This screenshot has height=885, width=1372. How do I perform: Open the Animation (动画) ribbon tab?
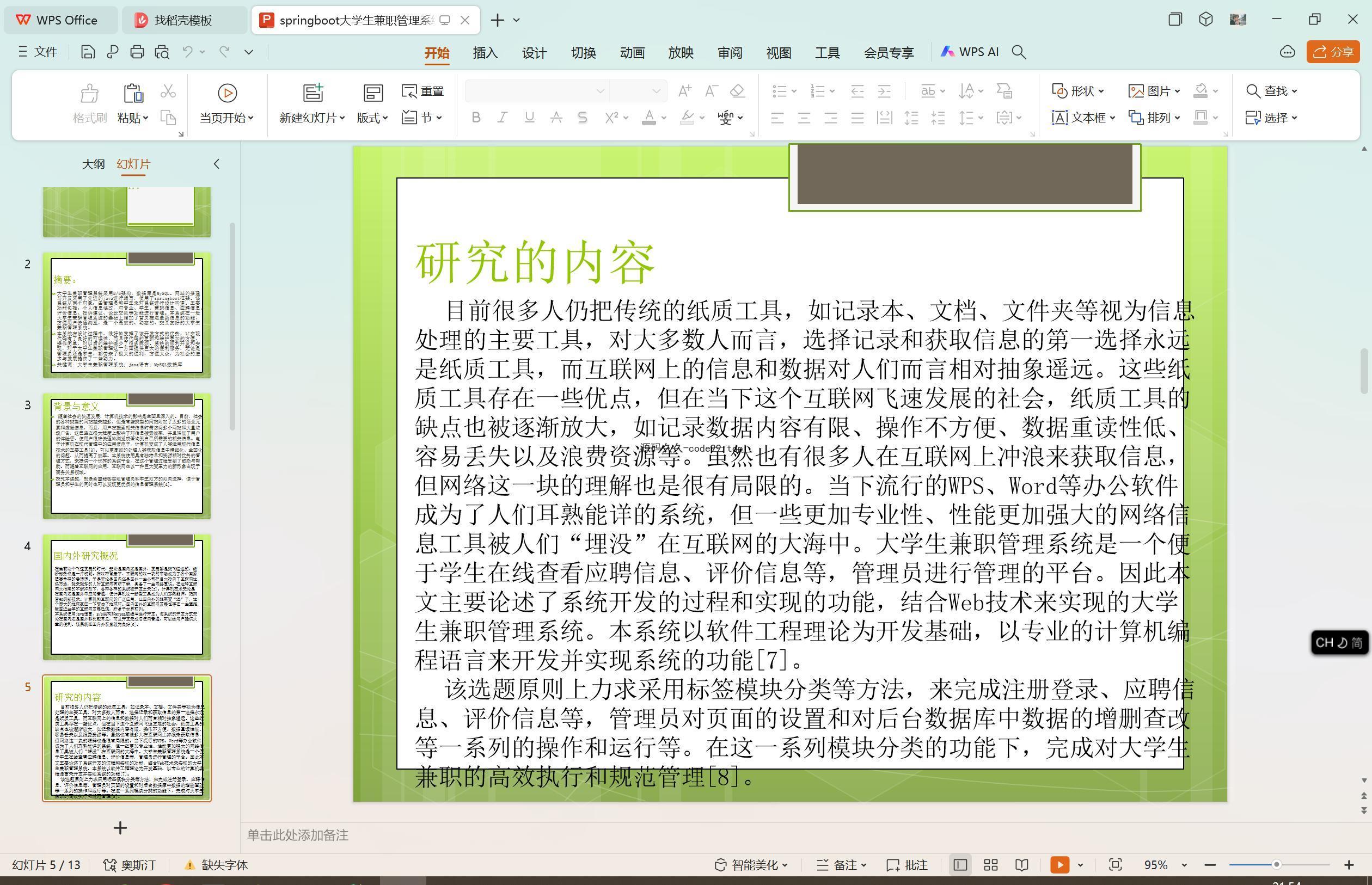click(632, 53)
